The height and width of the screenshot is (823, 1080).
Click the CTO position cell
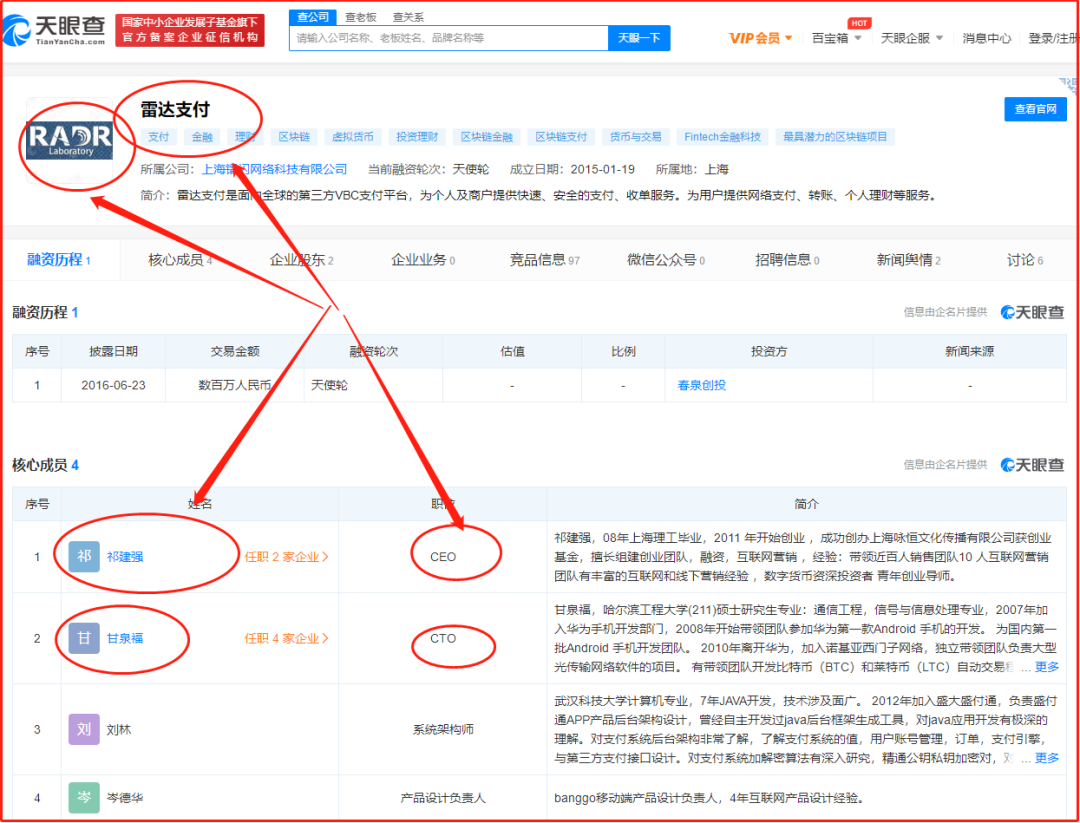pos(443,638)
